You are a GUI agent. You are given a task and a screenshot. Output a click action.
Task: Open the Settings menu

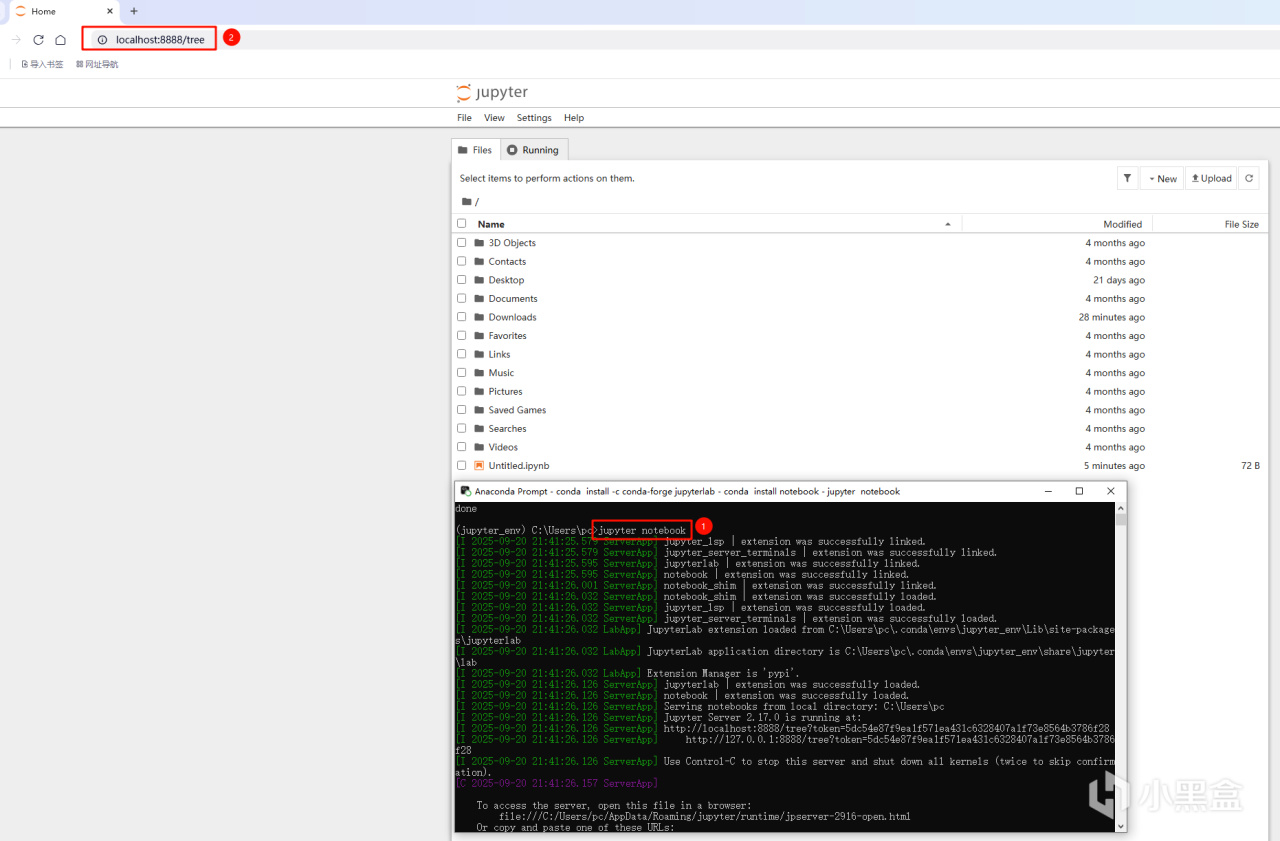coord(534,118)
